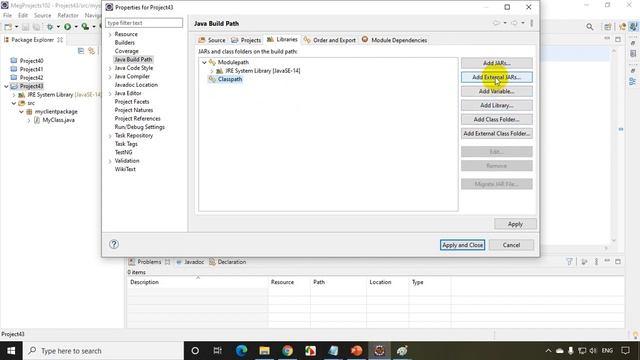
Task: Select Coverage in properties list
Action: [127, 51]
